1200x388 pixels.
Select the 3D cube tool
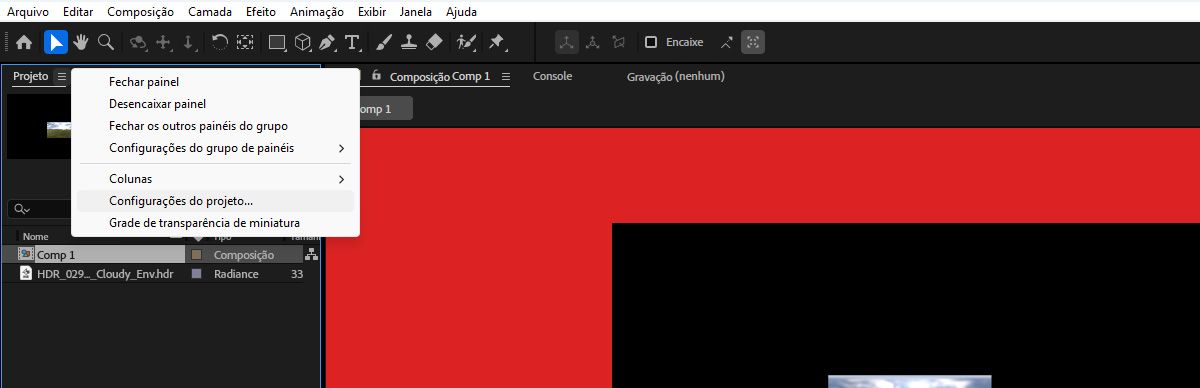click(303, 43)
